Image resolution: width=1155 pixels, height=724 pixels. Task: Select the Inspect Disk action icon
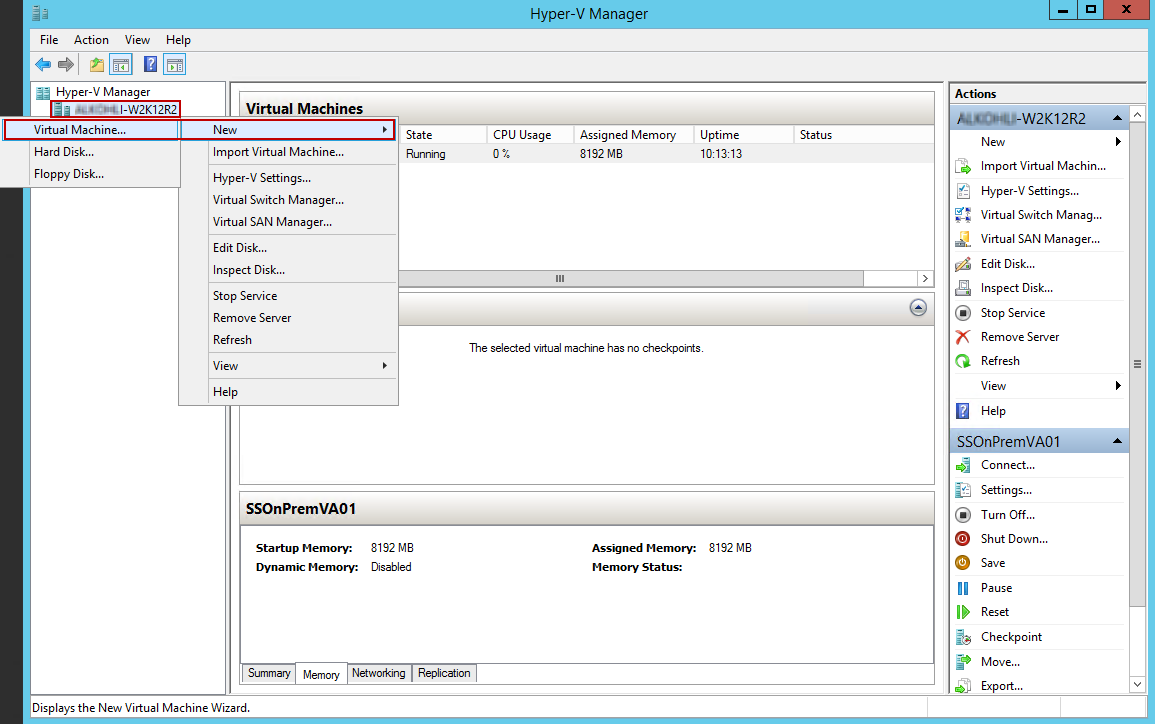(x=963, y=287)
